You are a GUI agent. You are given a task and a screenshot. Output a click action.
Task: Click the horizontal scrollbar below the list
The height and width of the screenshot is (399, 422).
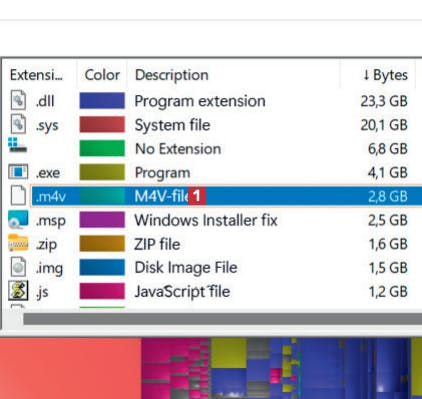click(223, 319)
